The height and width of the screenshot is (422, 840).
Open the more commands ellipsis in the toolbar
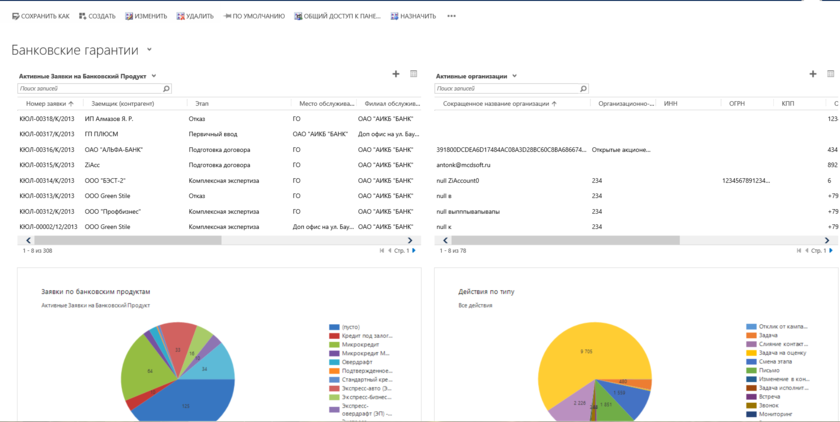coord(451,16)
